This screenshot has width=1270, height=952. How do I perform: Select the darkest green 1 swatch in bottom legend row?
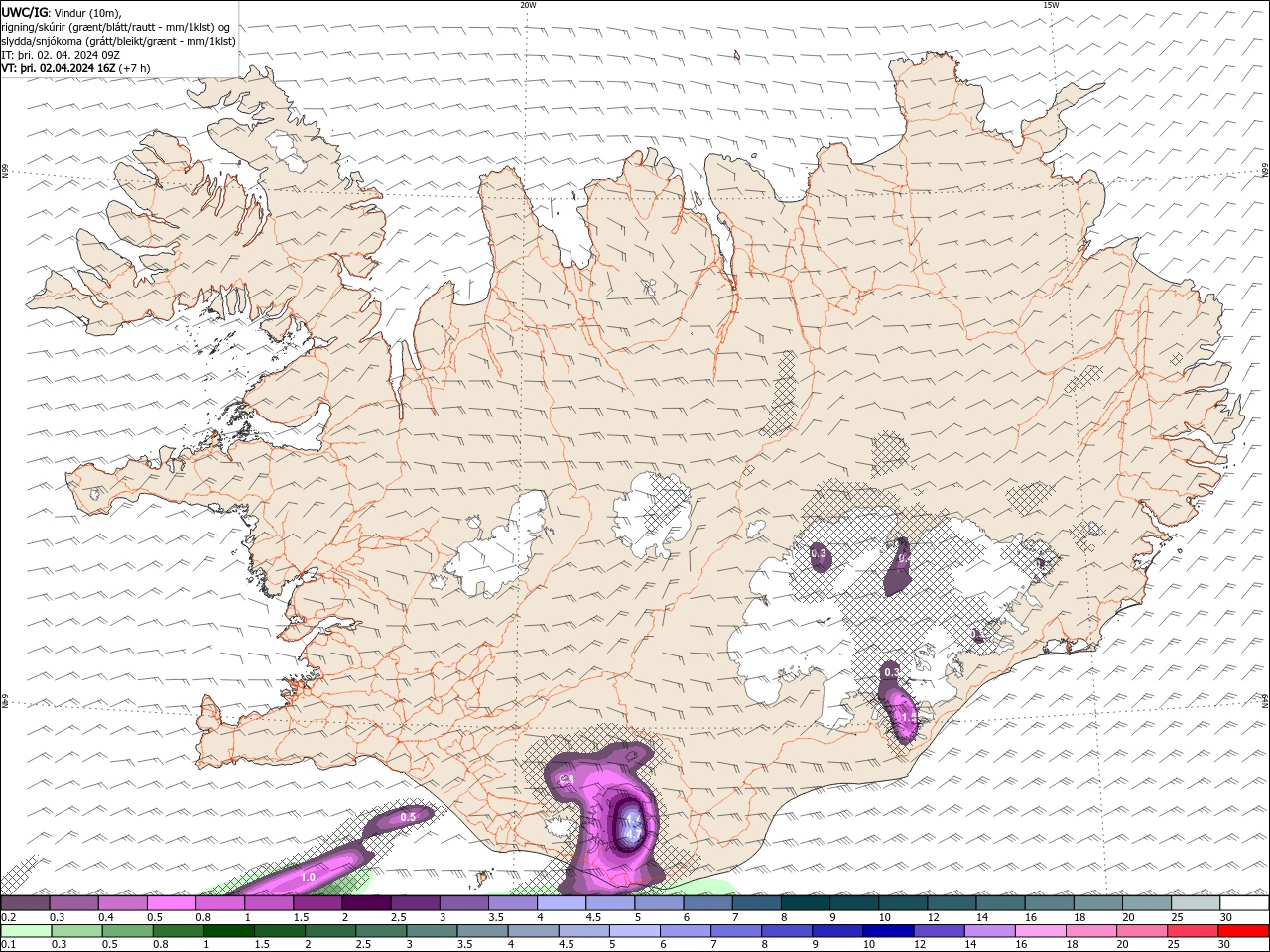point(228,931)
